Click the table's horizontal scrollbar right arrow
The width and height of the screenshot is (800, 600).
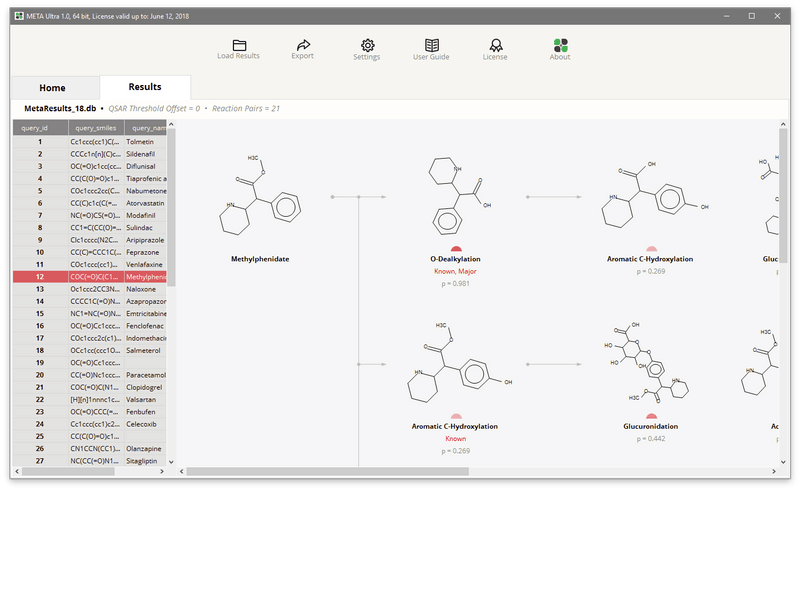(x=162, y=471)
